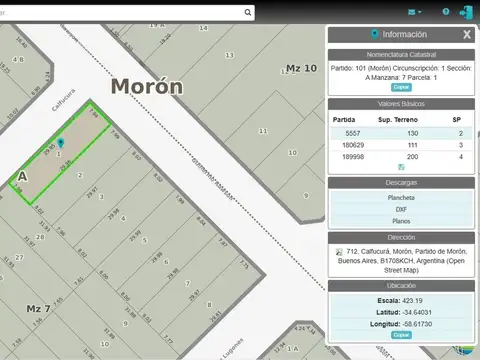The width and height of the screenshot is (480, 360).
Task: Click the Mz 7 block label
Action: (38, 309)
